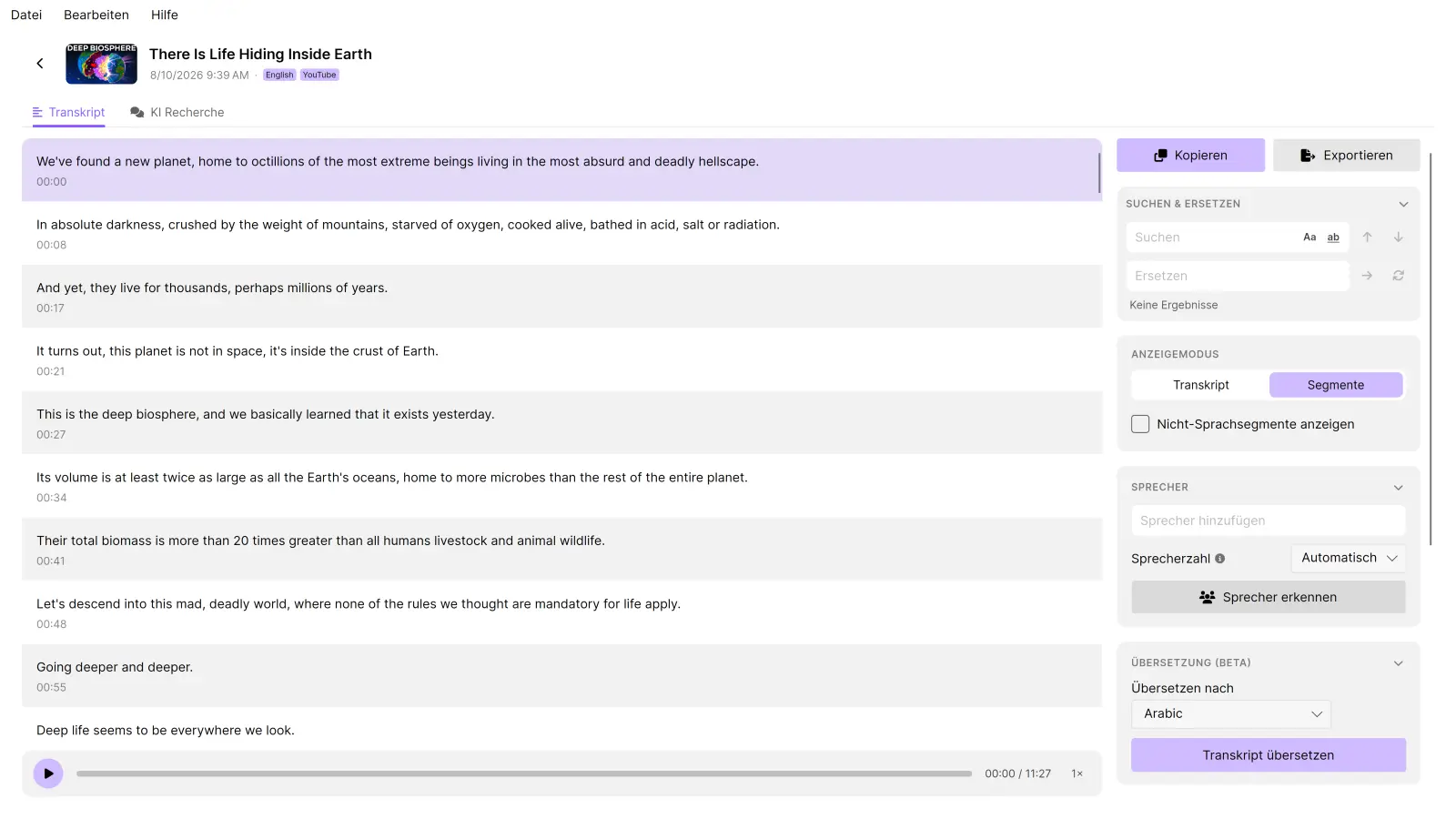Jump to previous search result arrow

(1367, 238)
